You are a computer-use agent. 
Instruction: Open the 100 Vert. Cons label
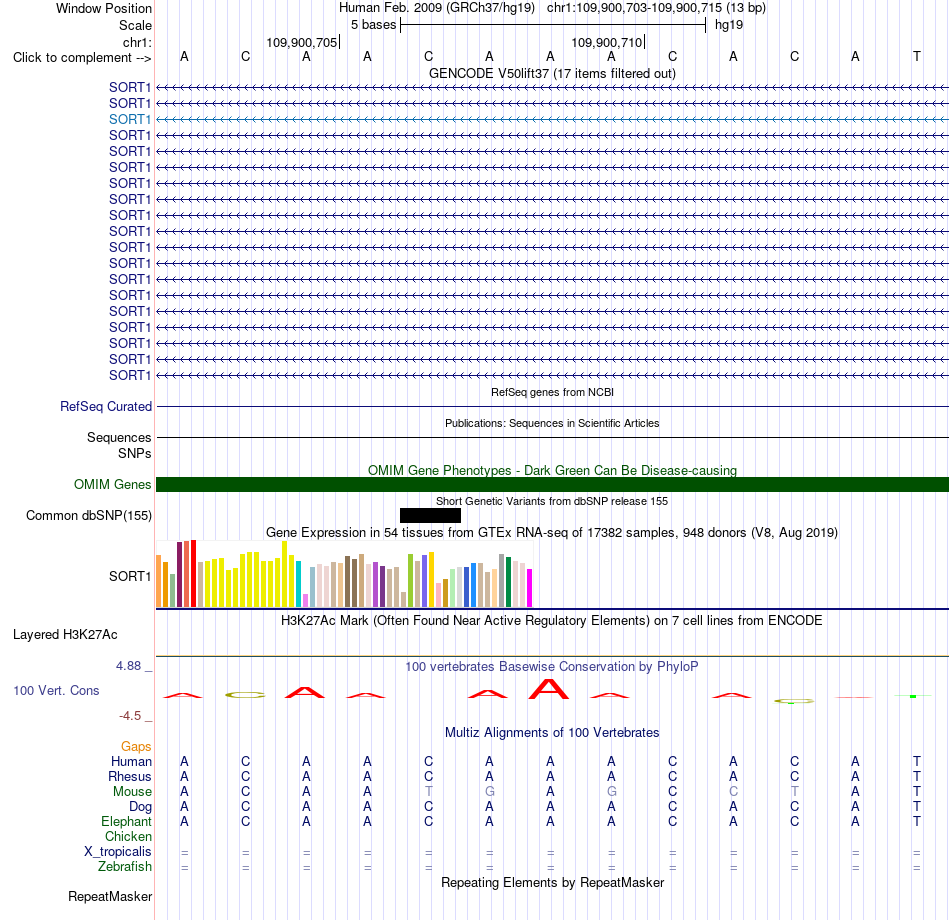56,690
